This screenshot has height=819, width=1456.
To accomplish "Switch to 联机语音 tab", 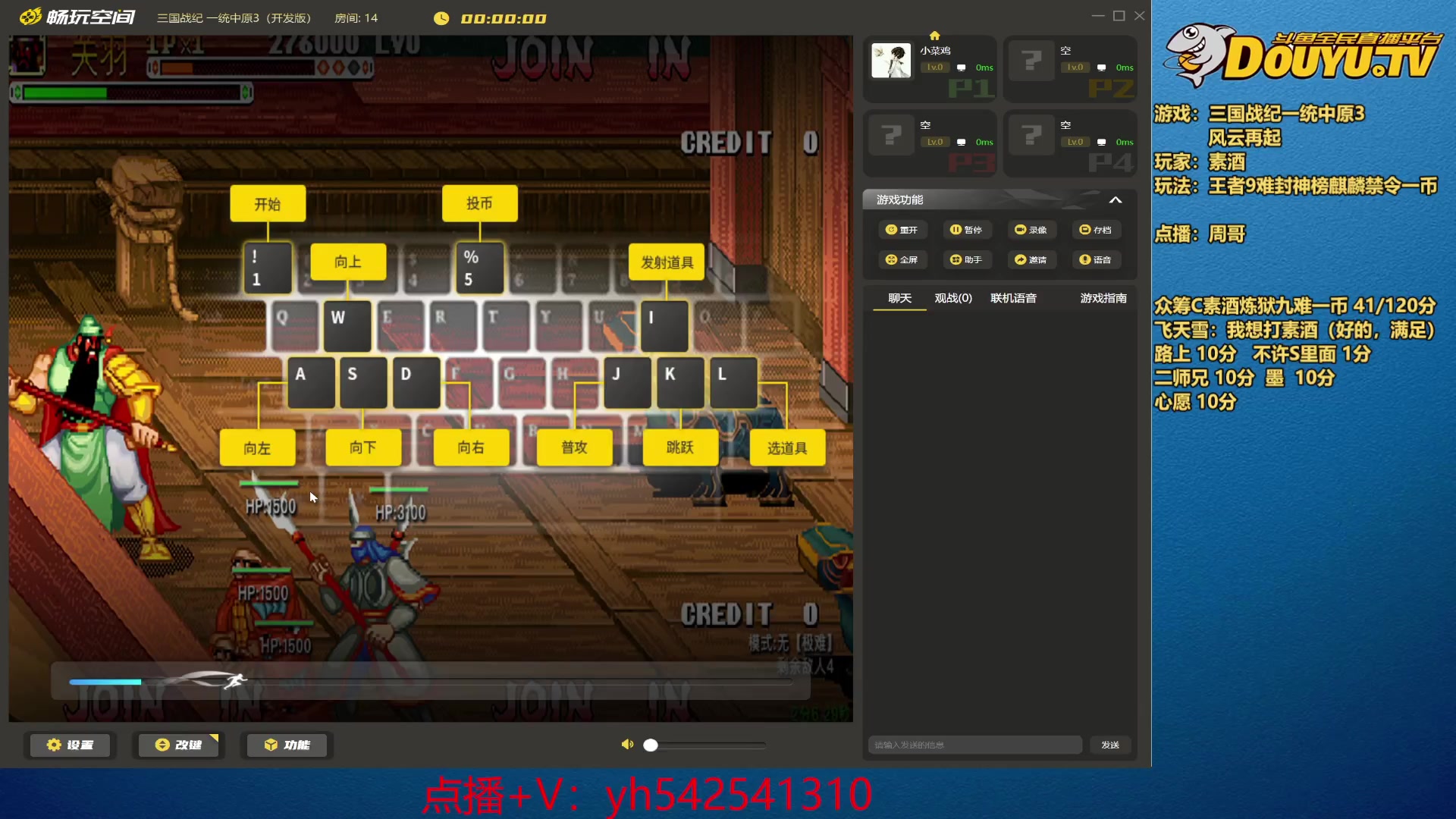I will click(1013, 298).
